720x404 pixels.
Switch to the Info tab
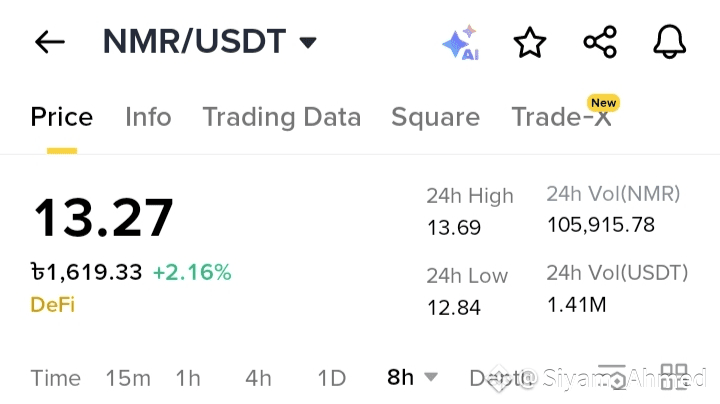[148, 117]
